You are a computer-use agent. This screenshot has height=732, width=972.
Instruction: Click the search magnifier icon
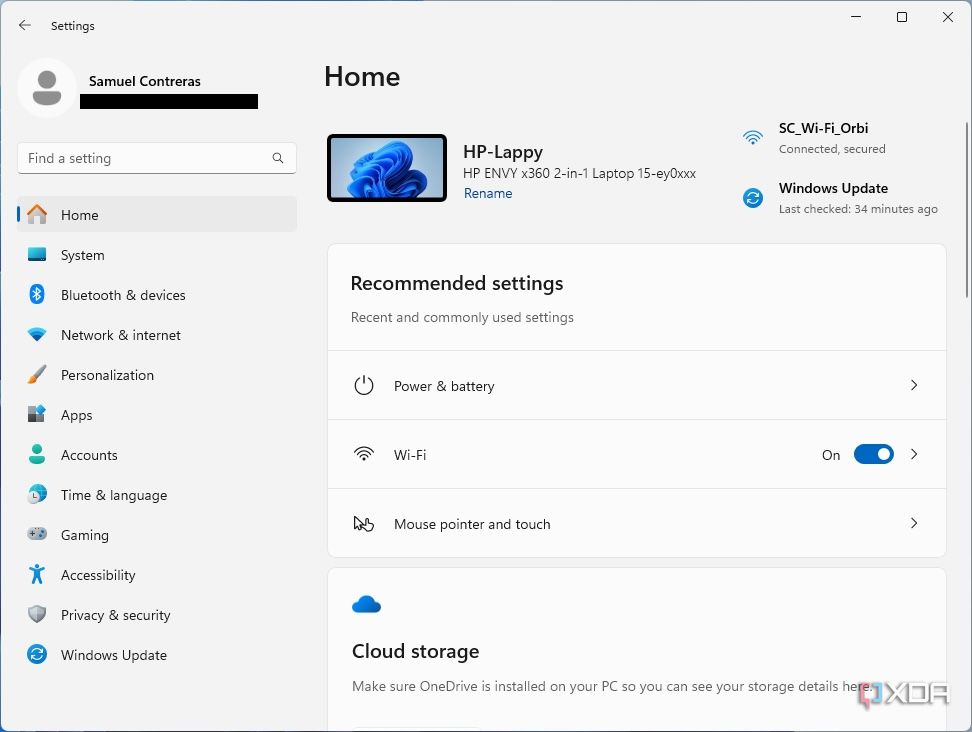[278, 158]
